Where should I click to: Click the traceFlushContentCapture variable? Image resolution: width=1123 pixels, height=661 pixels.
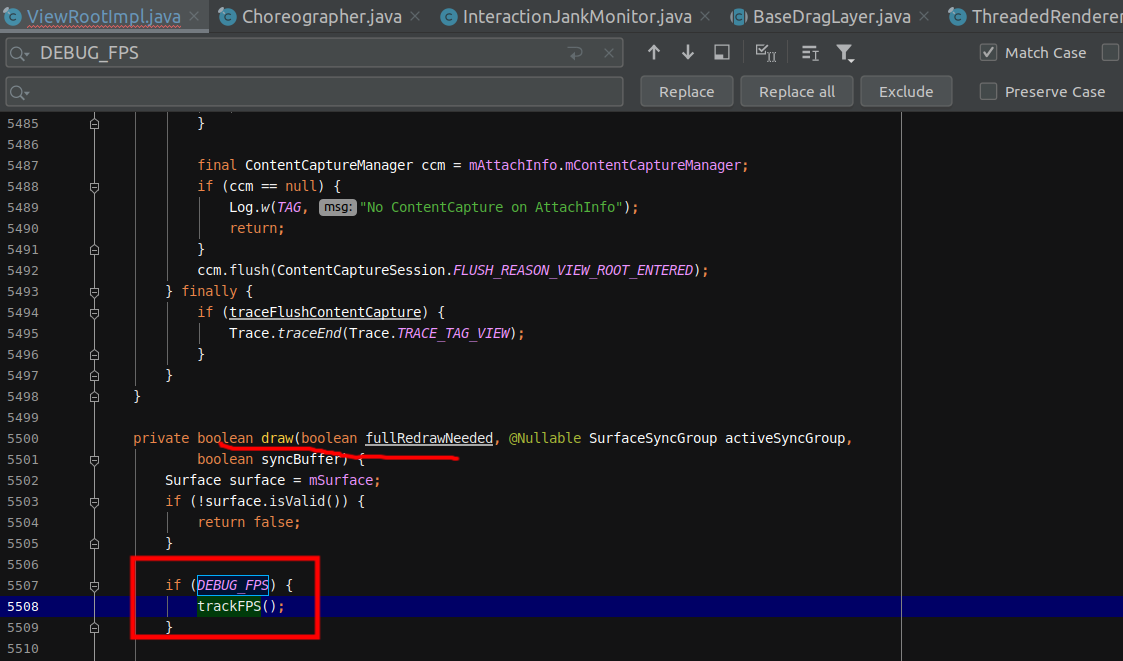point(325,312)
